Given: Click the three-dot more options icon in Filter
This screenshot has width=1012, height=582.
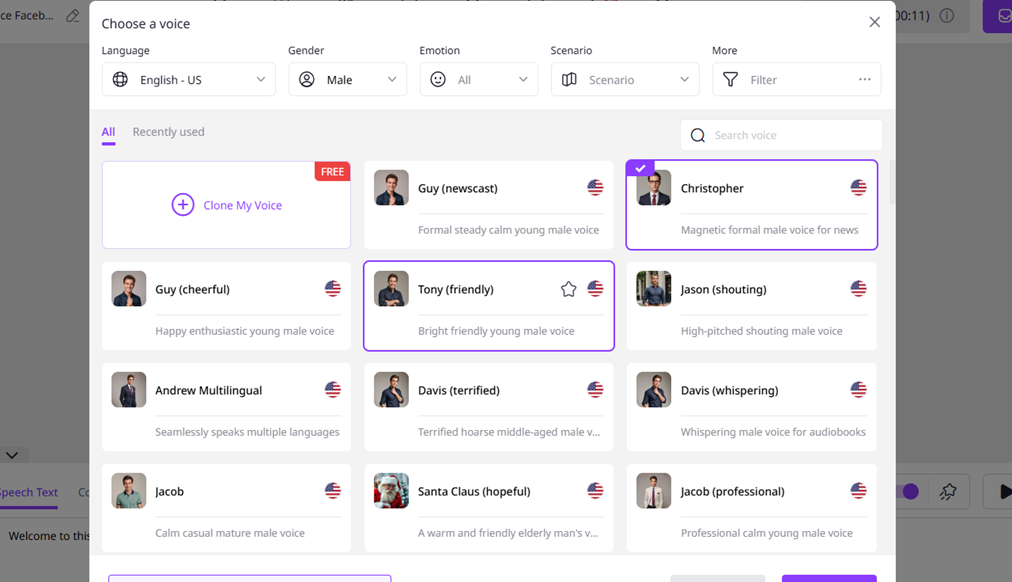Looking at the screenshot, I should [864, 80].
